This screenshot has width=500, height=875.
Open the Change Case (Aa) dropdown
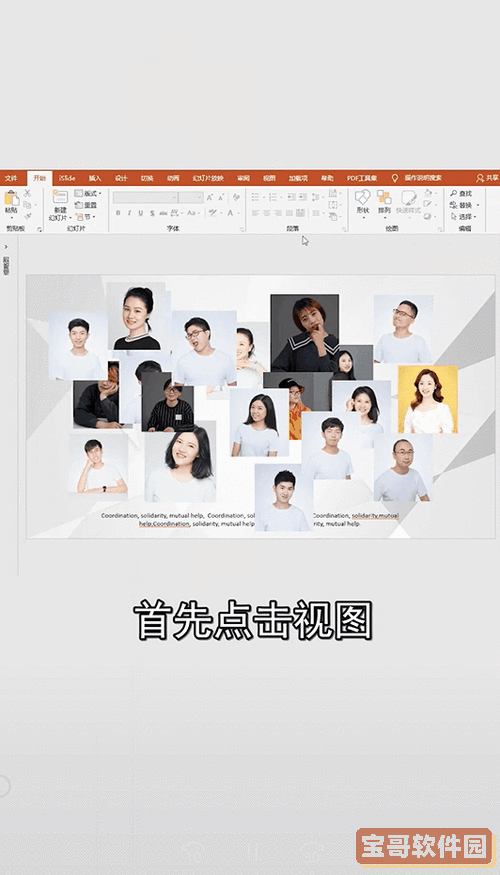[x=194, y=213]
